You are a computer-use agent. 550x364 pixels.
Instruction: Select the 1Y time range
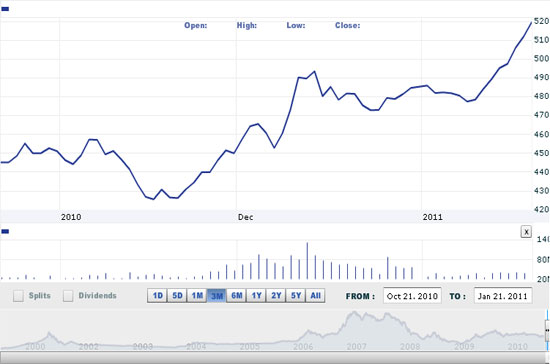256,296
